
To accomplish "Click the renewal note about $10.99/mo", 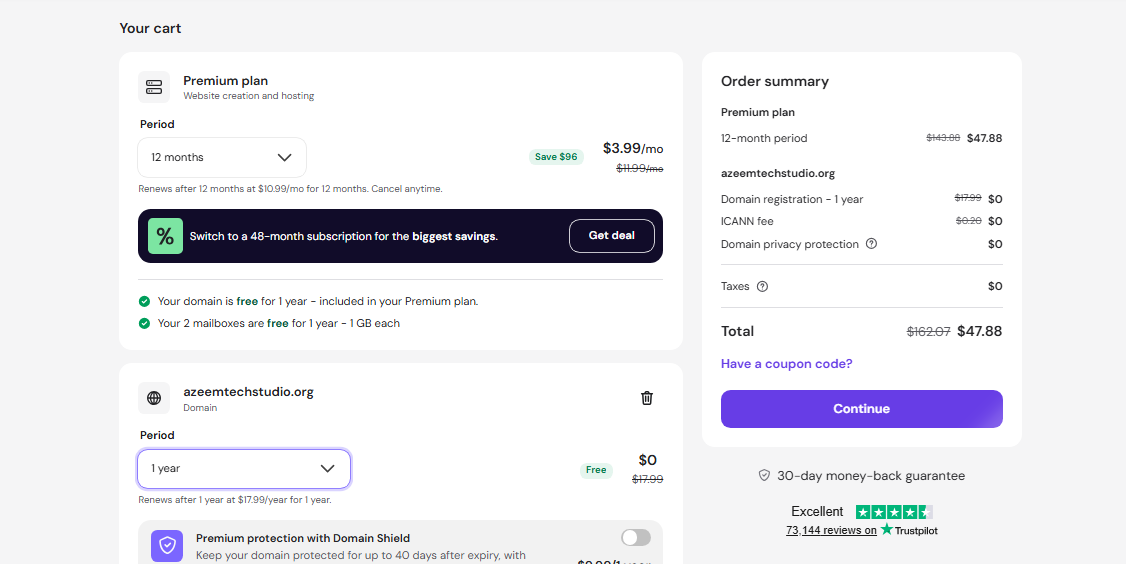I will pos(290,189).
